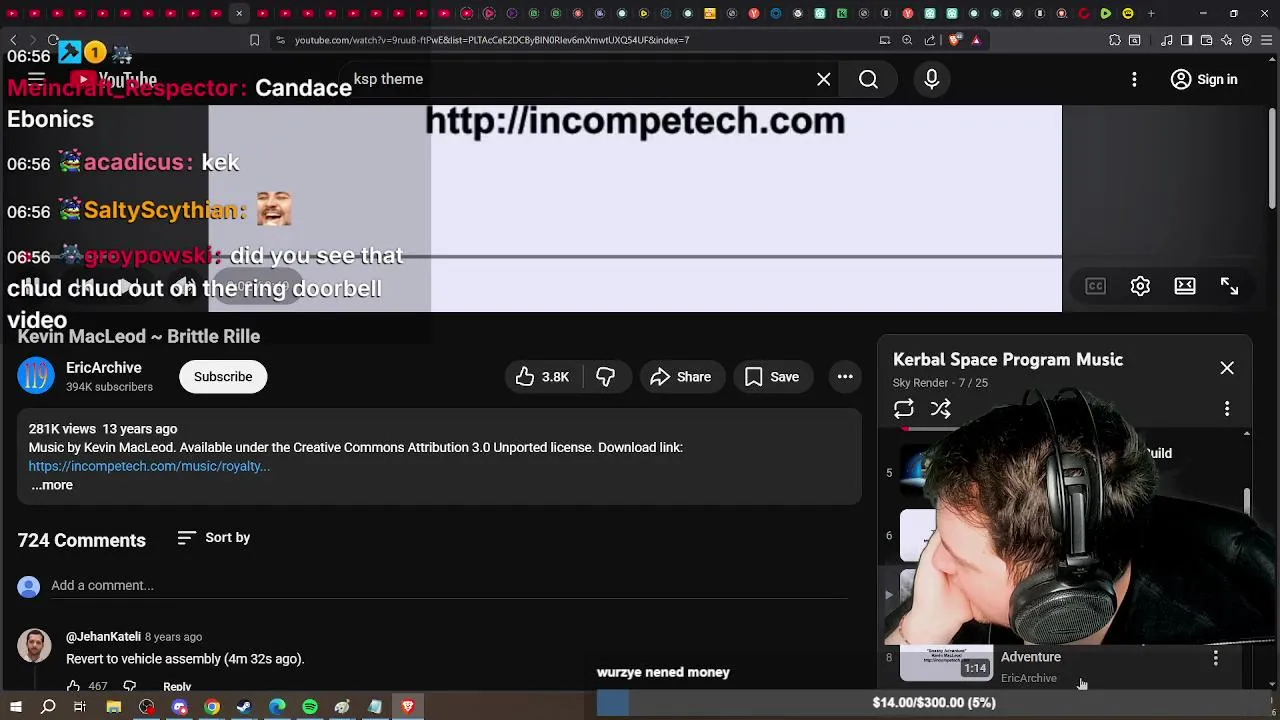
Task: Open the Sort by comments dropdown
Action: point(213,538)
